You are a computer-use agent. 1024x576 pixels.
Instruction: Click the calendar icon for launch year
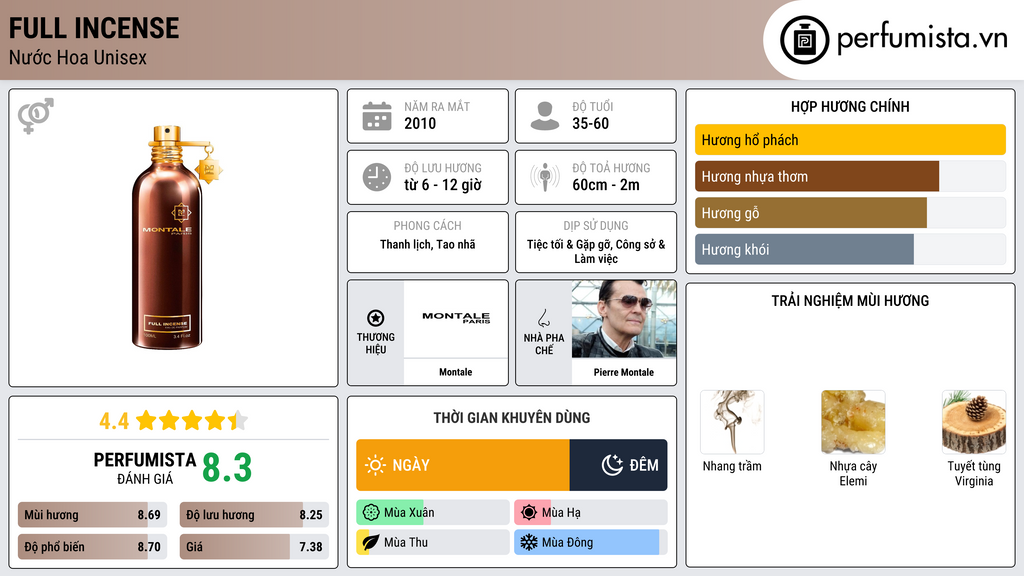tap(376, 116)
